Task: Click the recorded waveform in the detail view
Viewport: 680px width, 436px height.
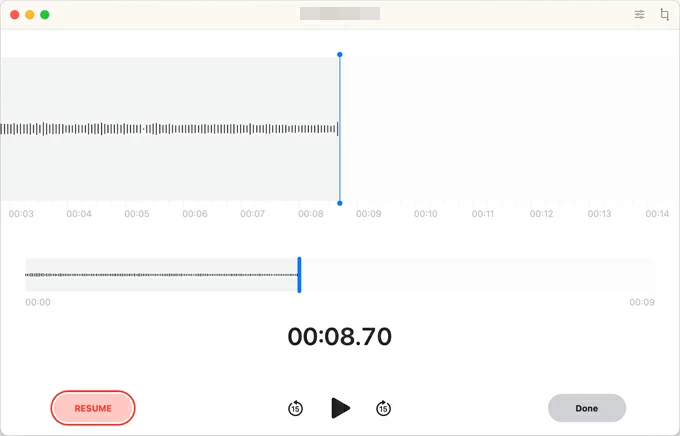Action: pyautogui.click(x=170, y=129)
